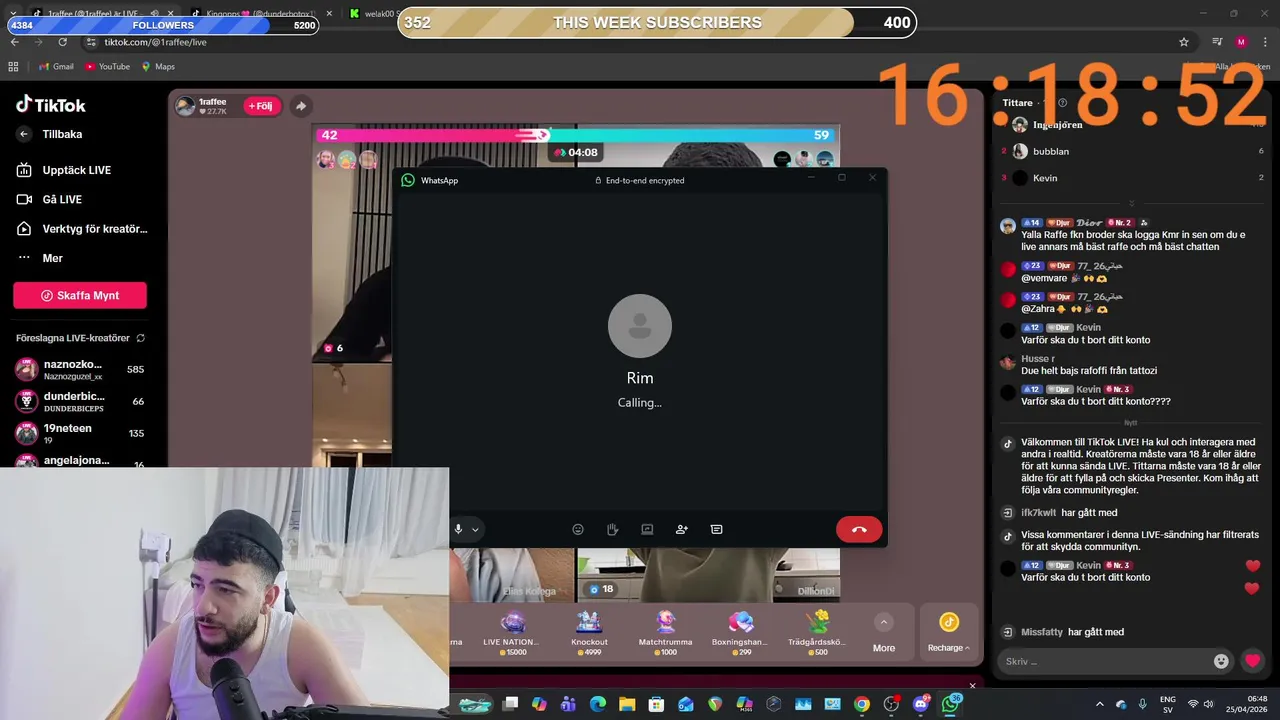Reload the page in Chrome
This screenshot has height=720, width=1280.
[x=62, y=42]
